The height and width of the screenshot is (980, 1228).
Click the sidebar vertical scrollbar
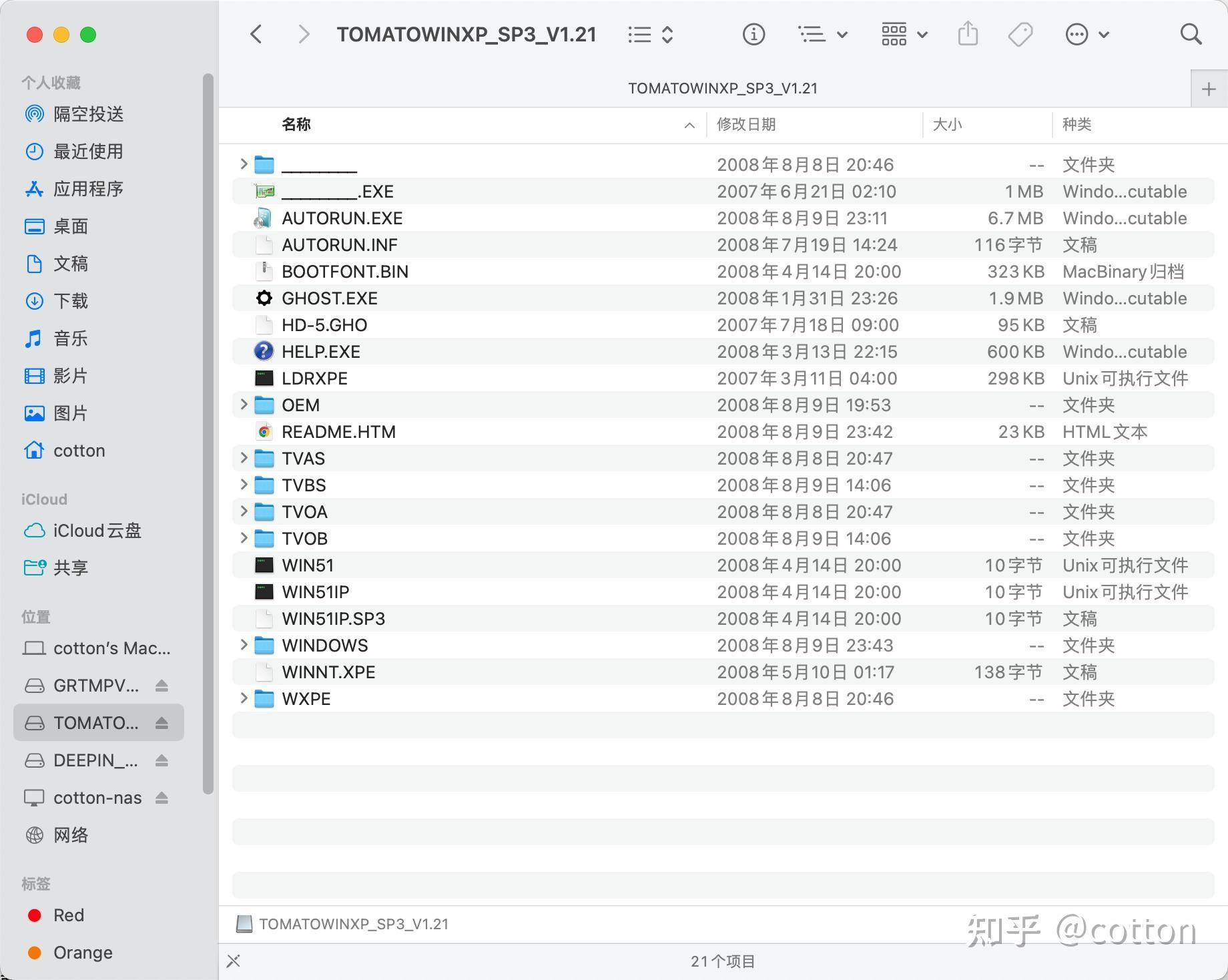208,434
